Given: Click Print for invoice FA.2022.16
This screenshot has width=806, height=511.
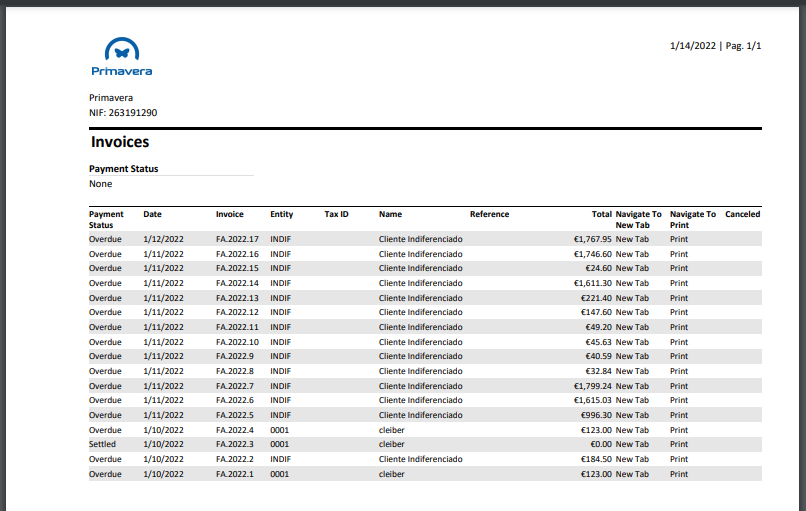Looking at the screenshot, I should pyautogui.click(x=679, y=254).
